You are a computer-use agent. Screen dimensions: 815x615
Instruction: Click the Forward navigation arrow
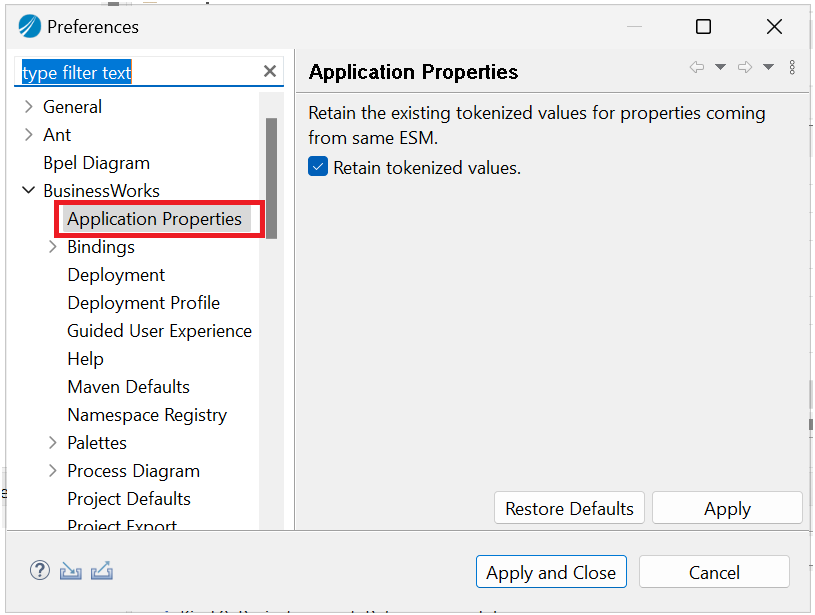pyautogui.click(x=745, y=68)
